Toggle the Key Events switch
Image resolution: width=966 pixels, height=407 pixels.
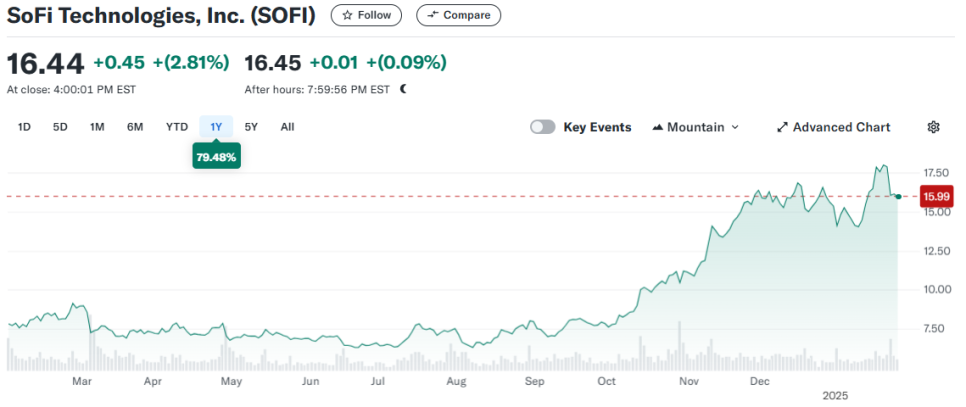(543, 127)
